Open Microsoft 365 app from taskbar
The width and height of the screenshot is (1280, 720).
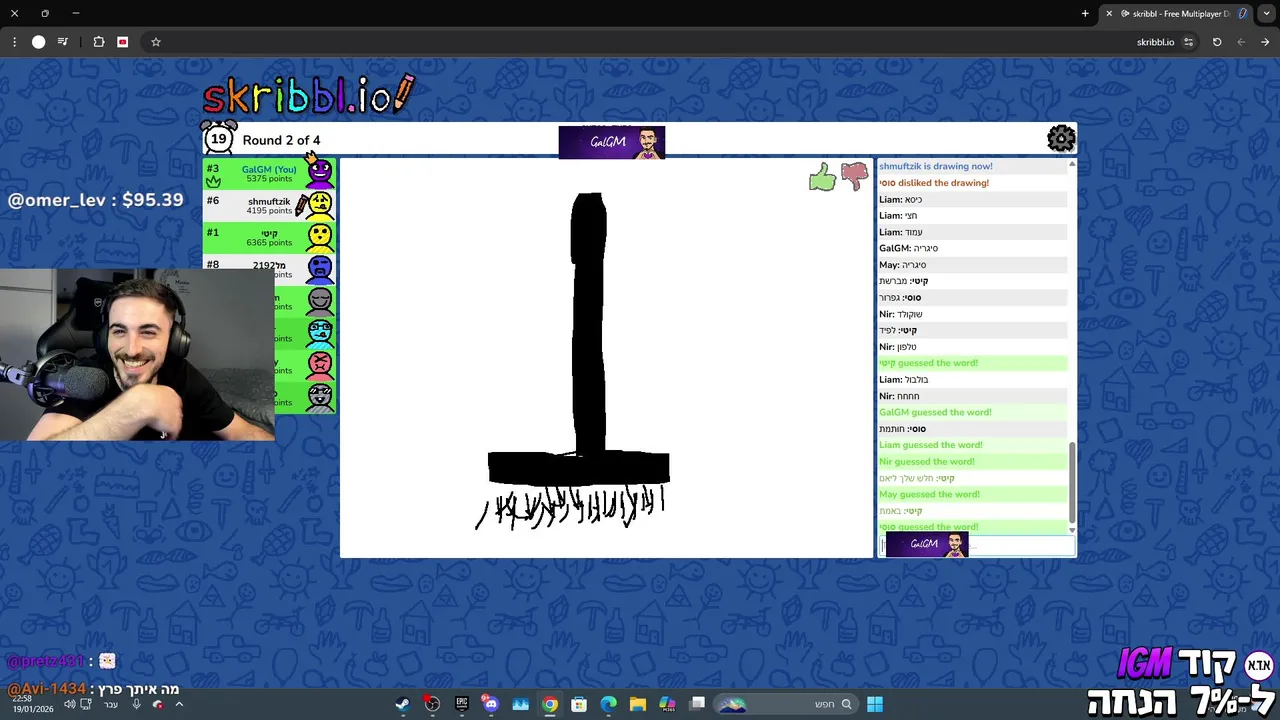coord(667,704)
